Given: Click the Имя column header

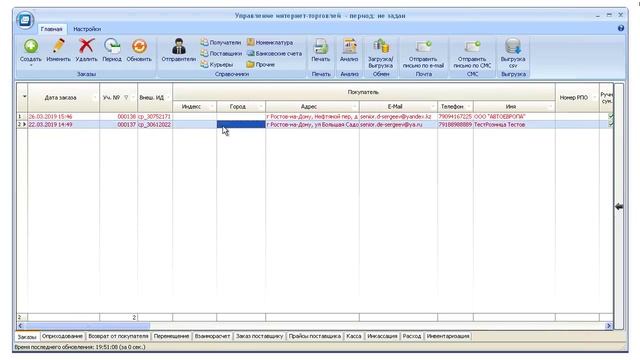Looking at the screenshot, I should click(x=514, y=107).
